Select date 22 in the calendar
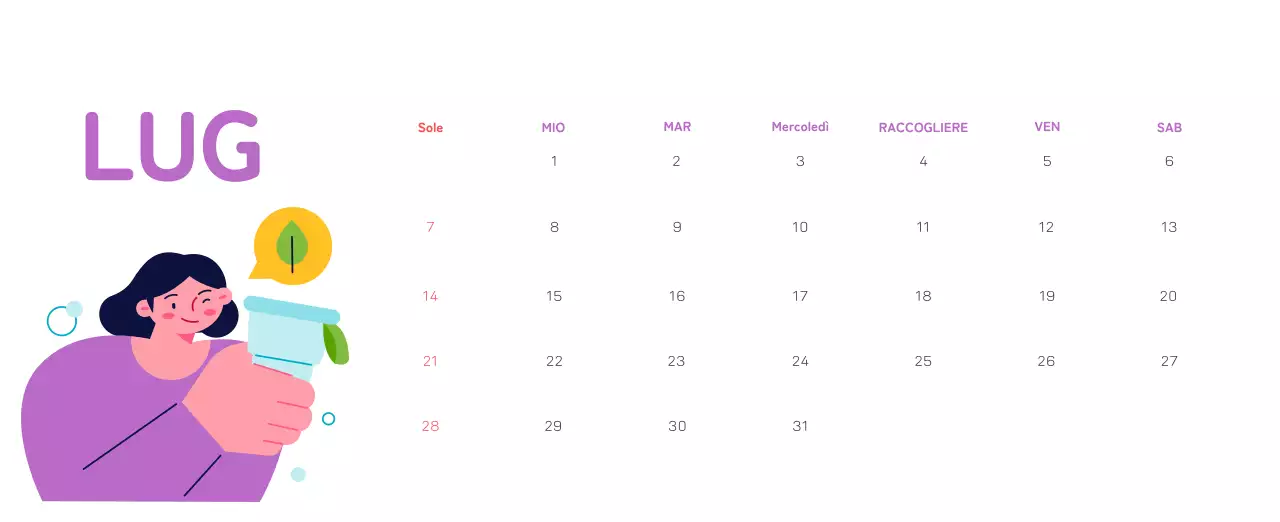This screenshot has width=1280, height=522. pyautogui.click(x=554, y=361)
